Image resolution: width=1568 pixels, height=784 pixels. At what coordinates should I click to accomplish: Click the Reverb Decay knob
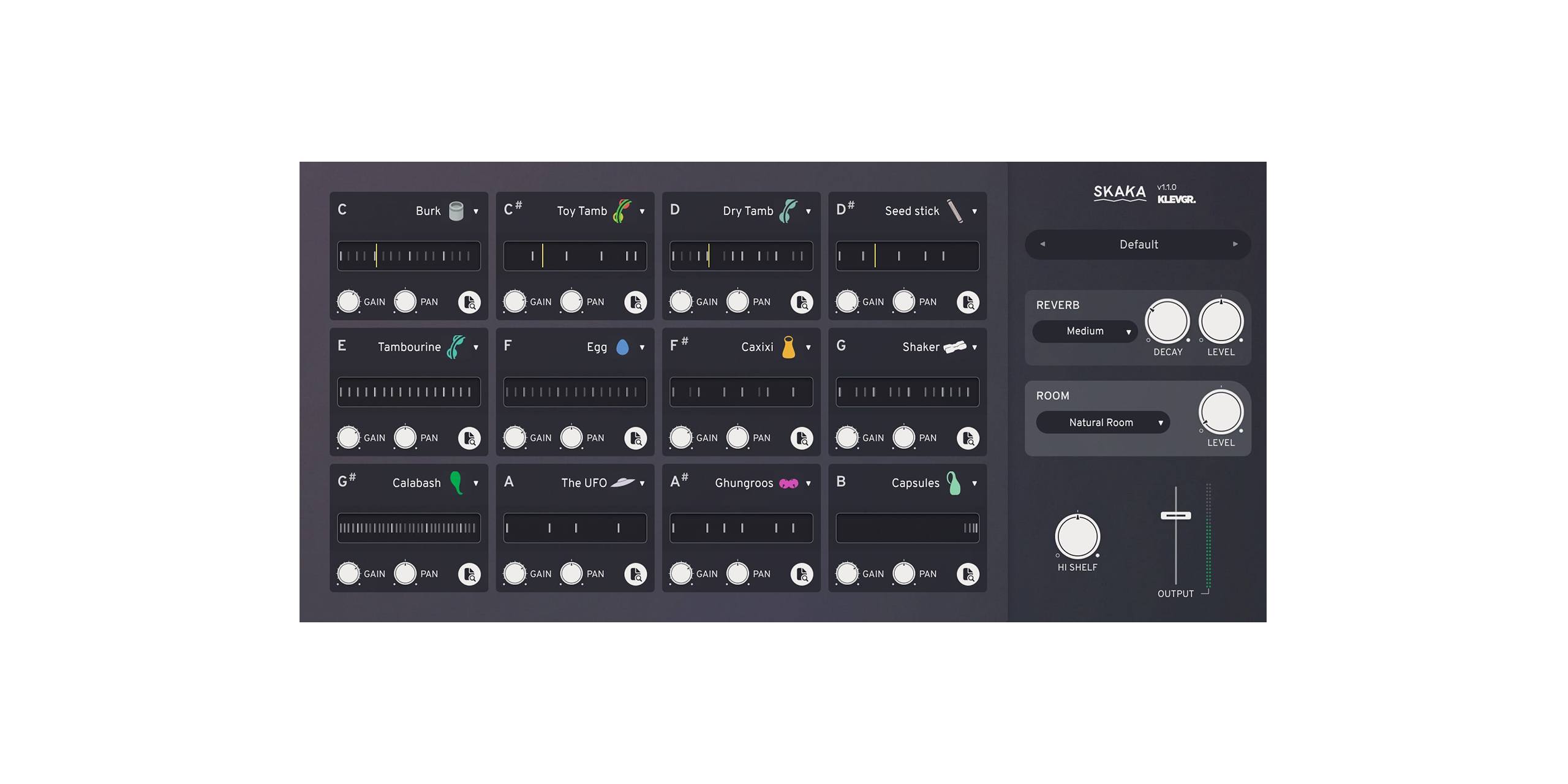click(x=1167, y=322)
